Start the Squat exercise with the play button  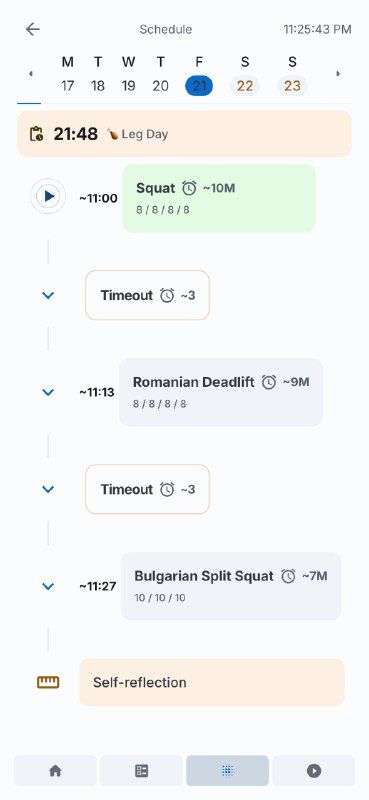coord(48,196)
